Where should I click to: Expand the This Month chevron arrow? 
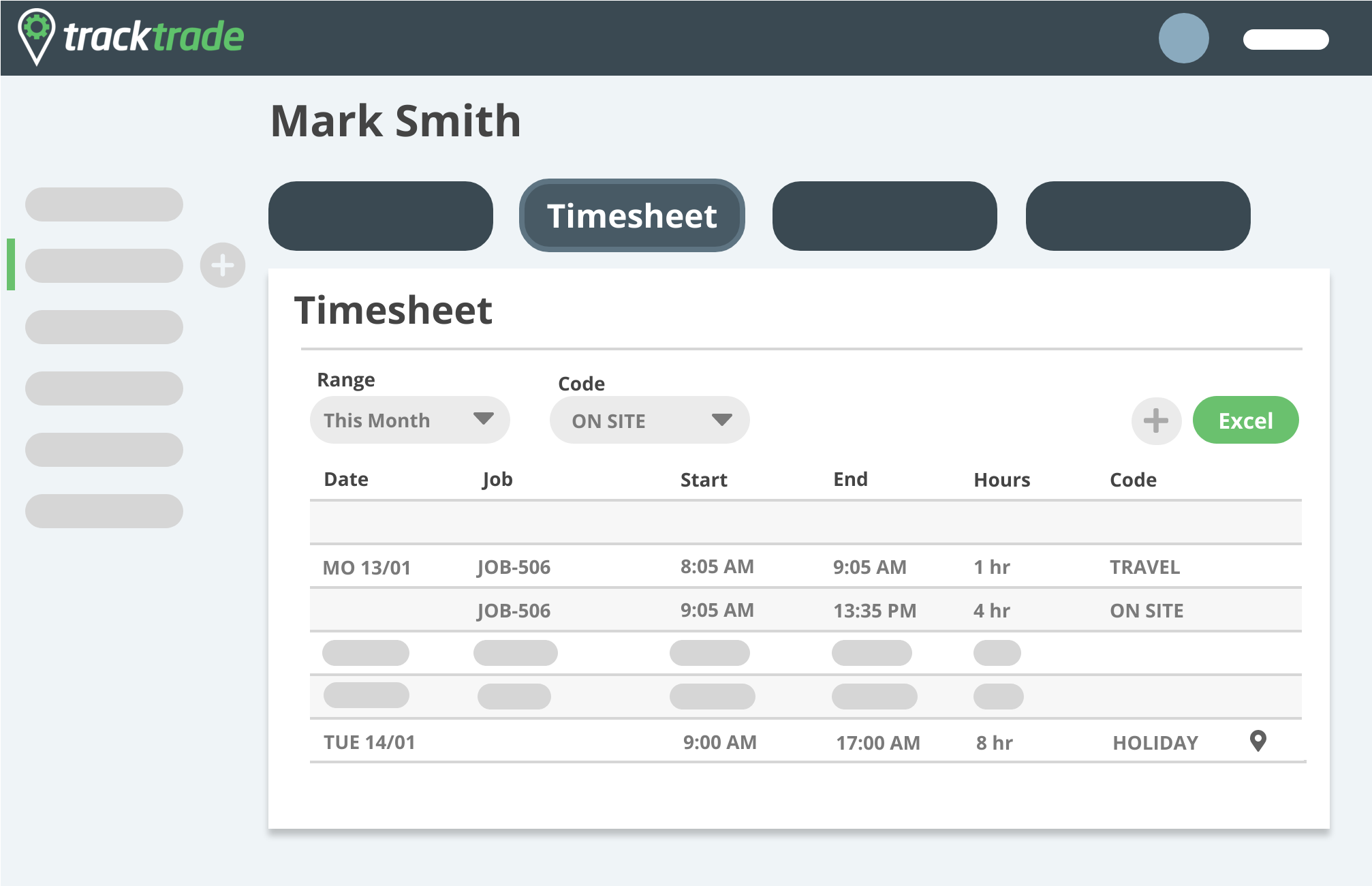tap(484, 420)
